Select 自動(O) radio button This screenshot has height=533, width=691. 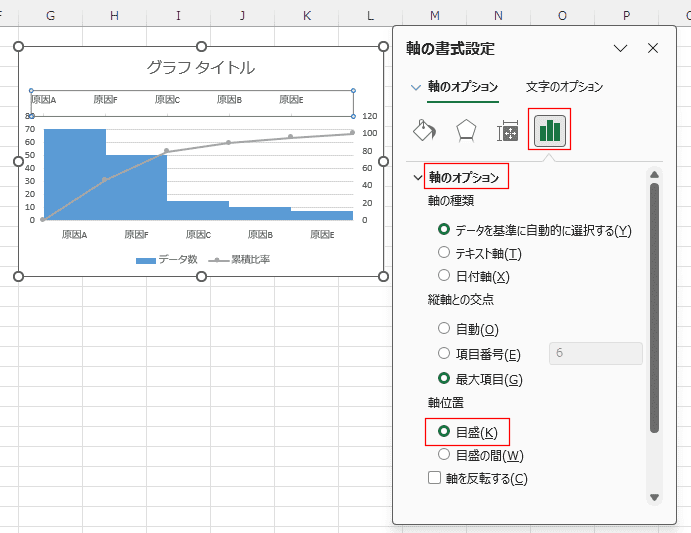click(x=444, y=328)
